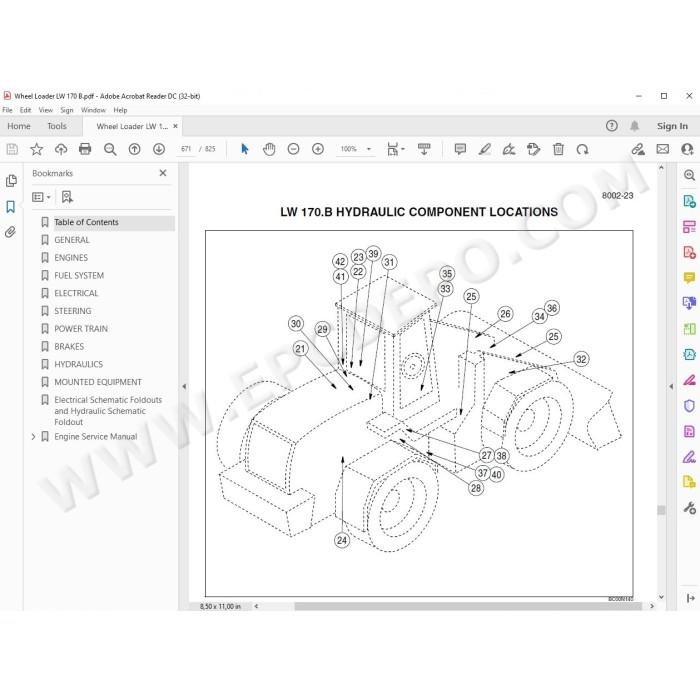Open HYDRAULICS bookmark

[x=79, y=364]
